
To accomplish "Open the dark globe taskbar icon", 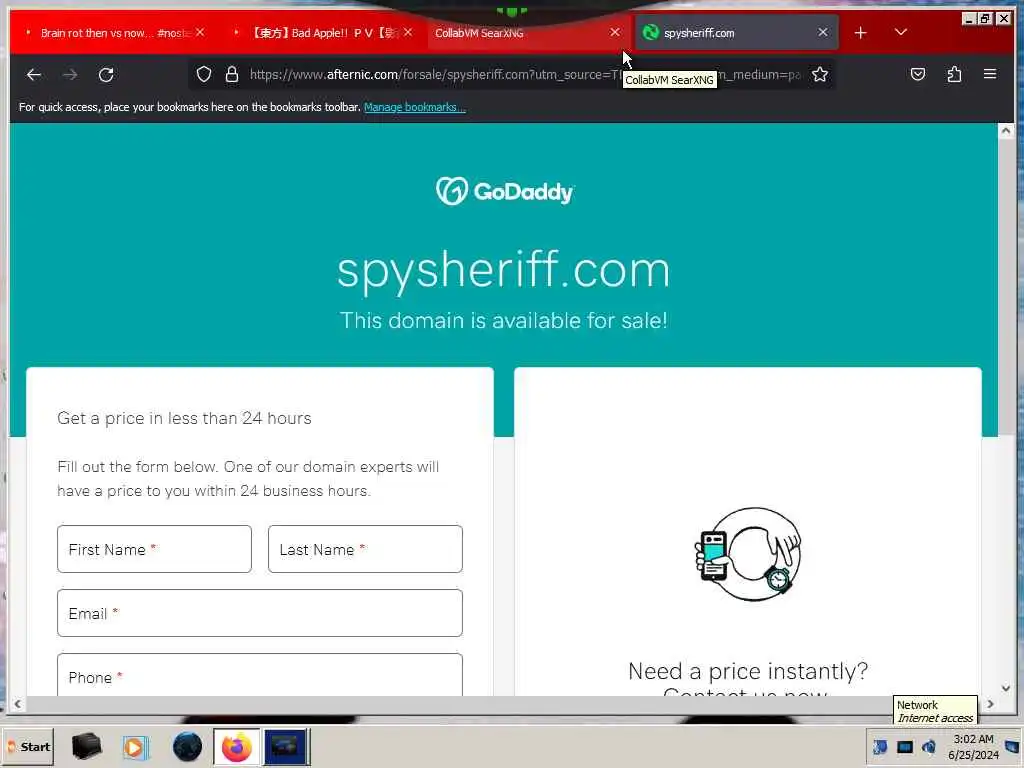I will click(187, 747).
